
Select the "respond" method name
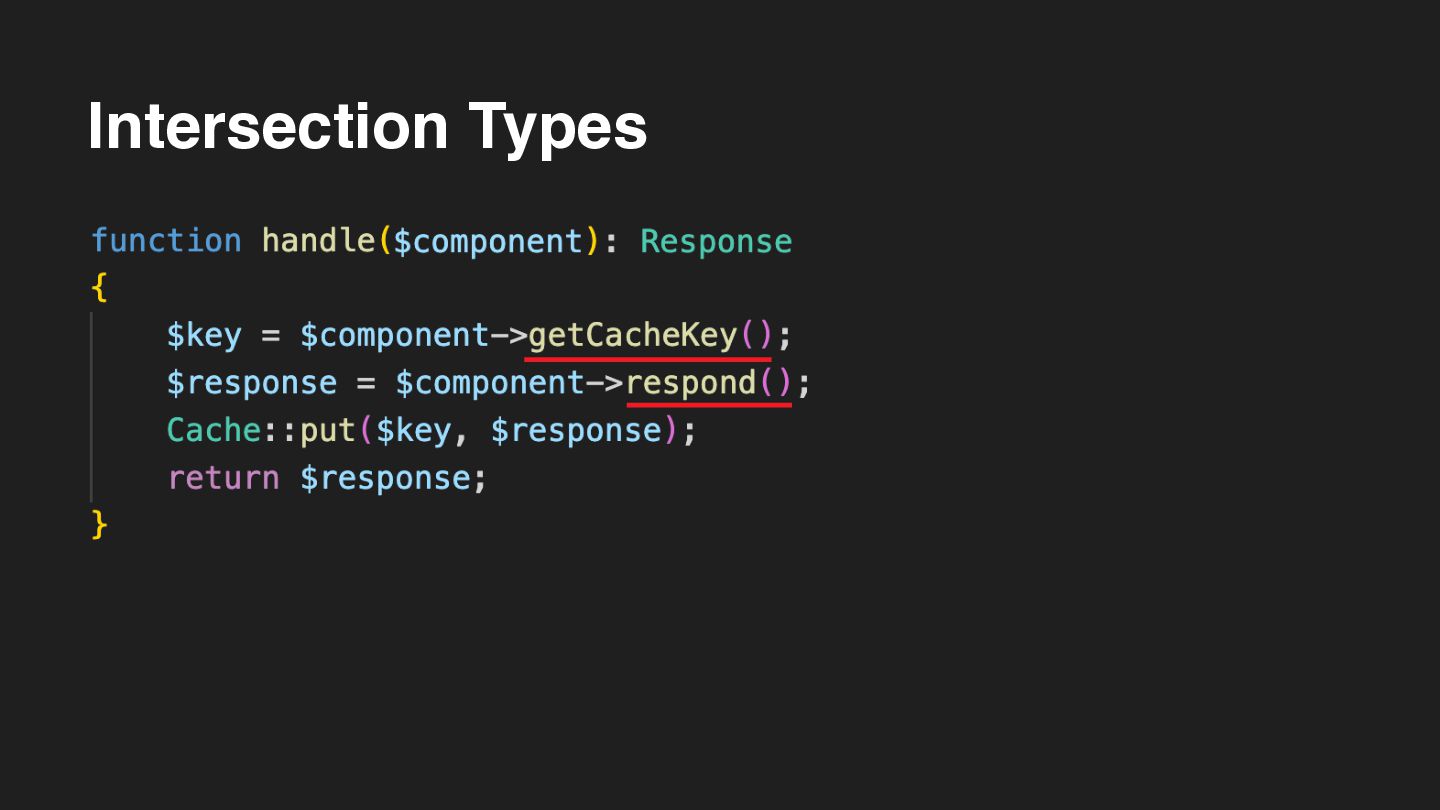(691, 383)
